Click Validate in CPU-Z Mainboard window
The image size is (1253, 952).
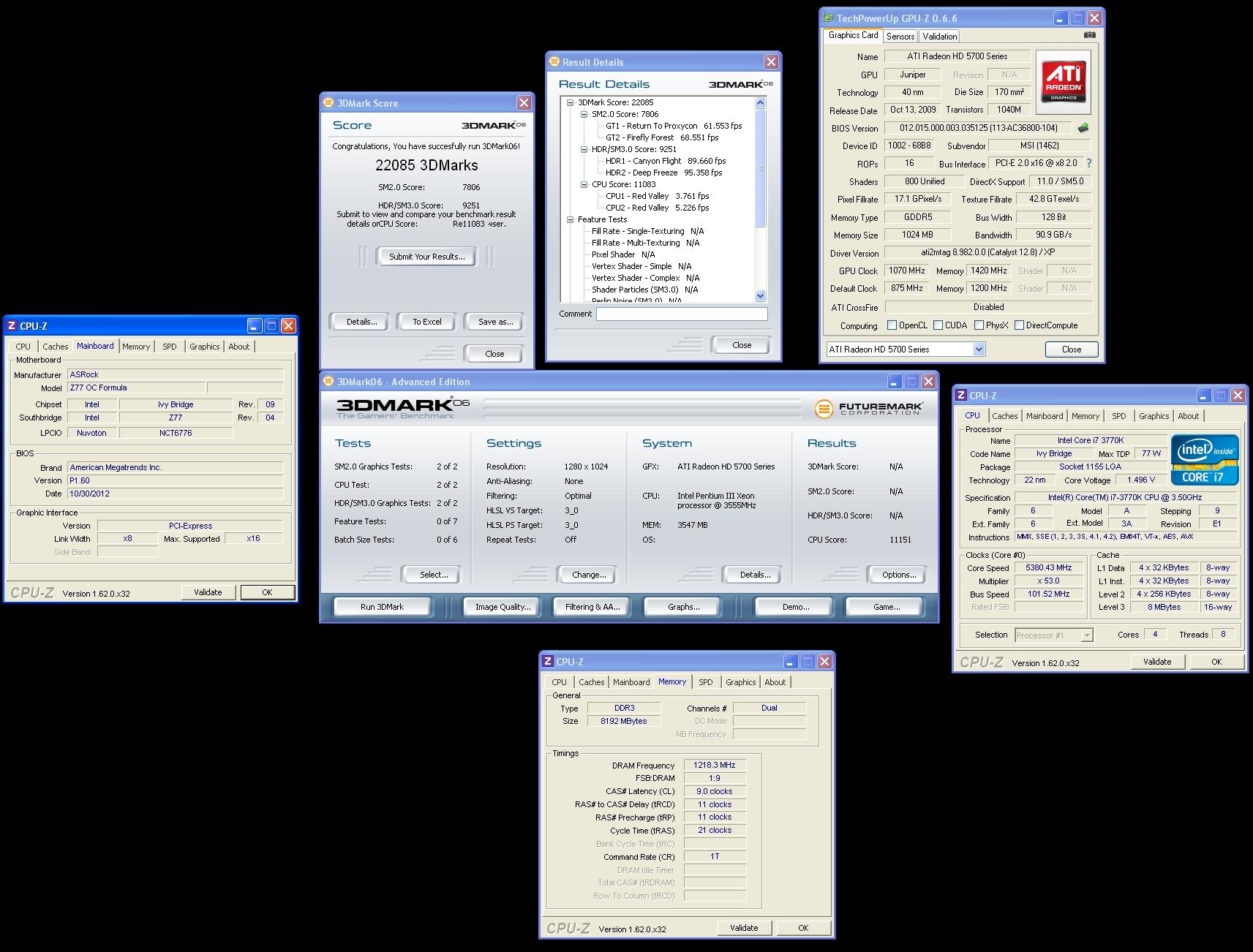pyautogui.click(x=208, y=592)
